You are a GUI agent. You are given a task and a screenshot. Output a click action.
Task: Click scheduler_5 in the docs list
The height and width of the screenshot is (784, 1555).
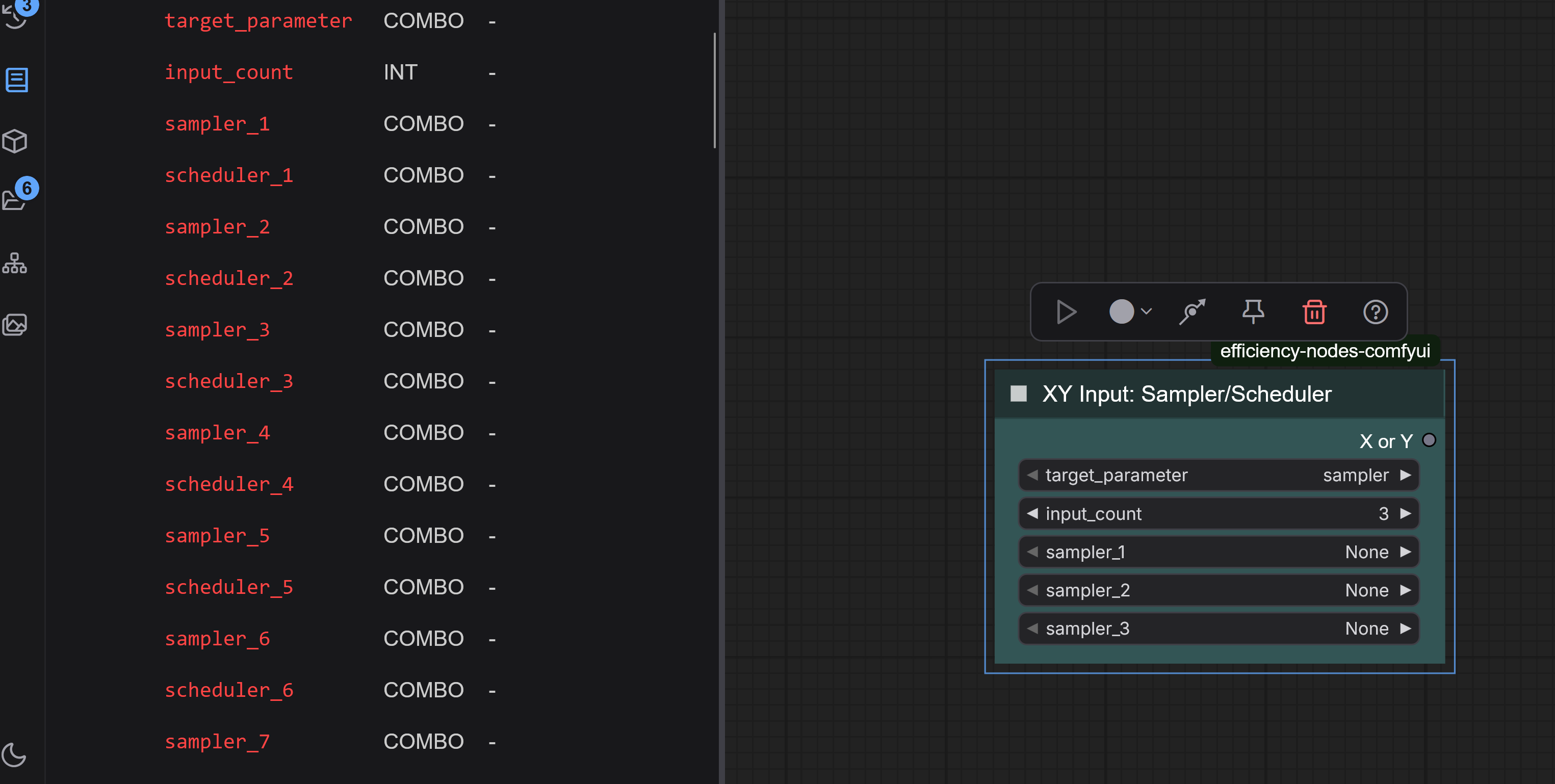click(x=229, y=588)
